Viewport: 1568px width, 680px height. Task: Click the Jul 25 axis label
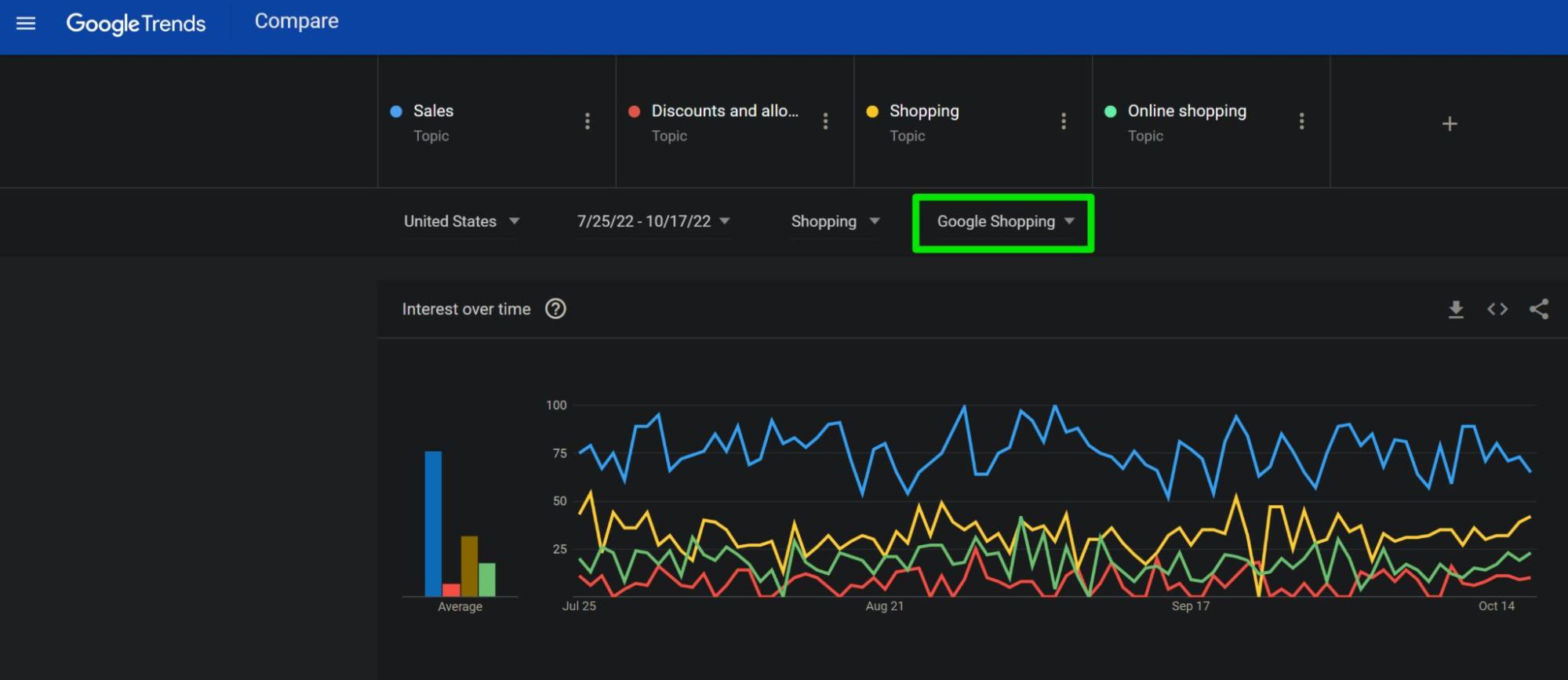coord(579,606)
